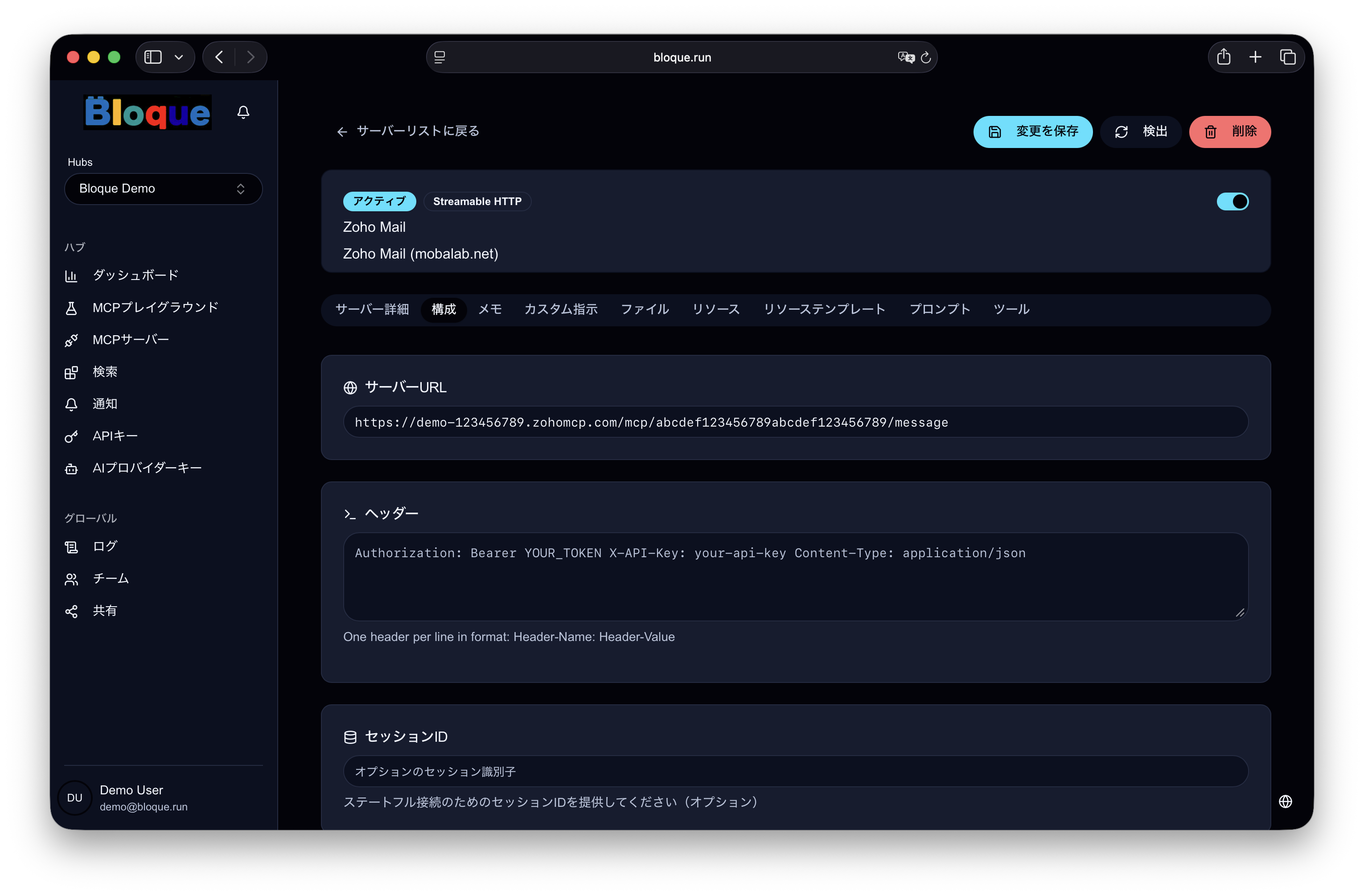Switch to the ツール tab
The width and height of the screenshot is (1364, 896).
click(x=1011, y=309)
